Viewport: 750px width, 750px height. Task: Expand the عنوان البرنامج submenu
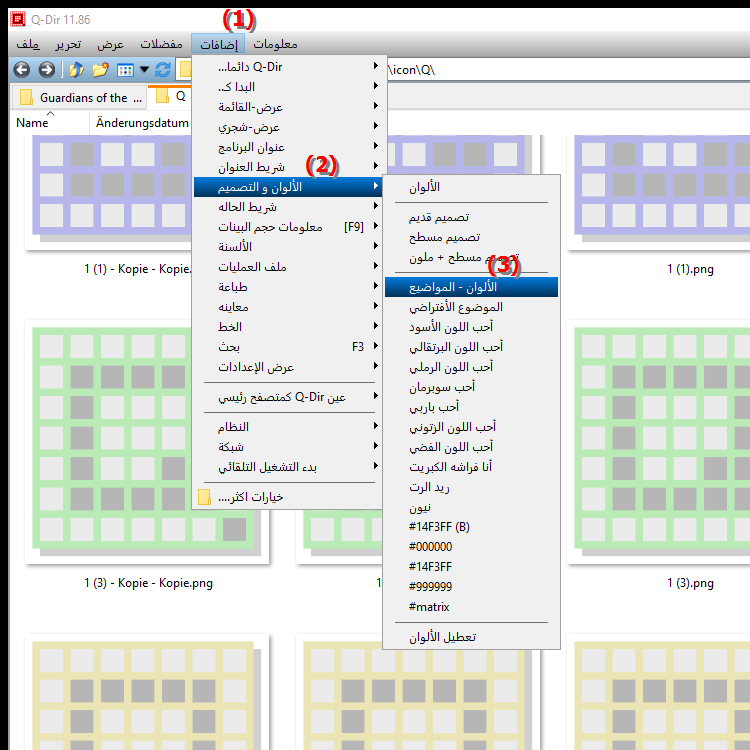(x=287, y=147)
